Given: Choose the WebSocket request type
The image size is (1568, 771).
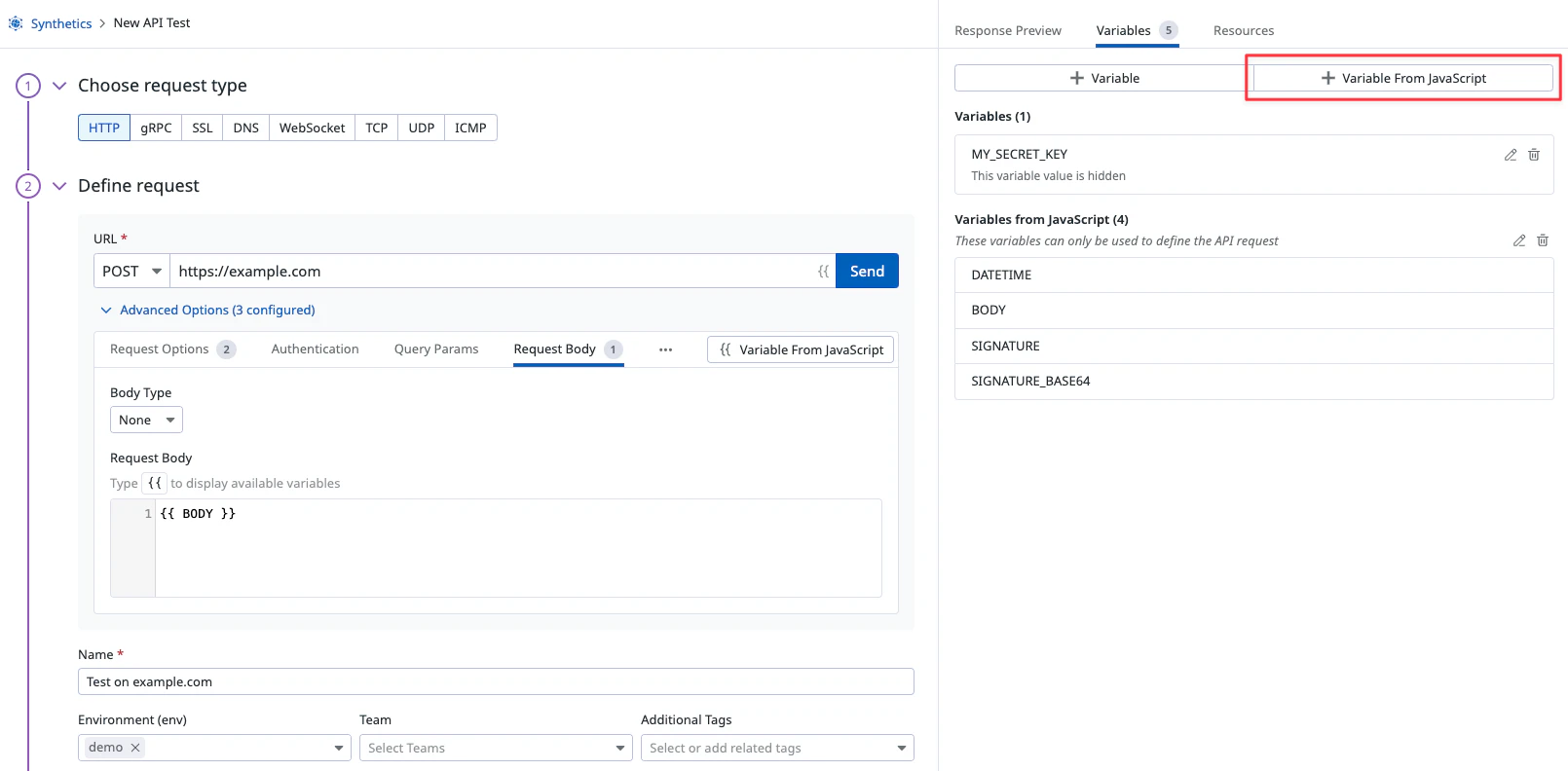Looking at the screenshot, I should click(312, 128).
